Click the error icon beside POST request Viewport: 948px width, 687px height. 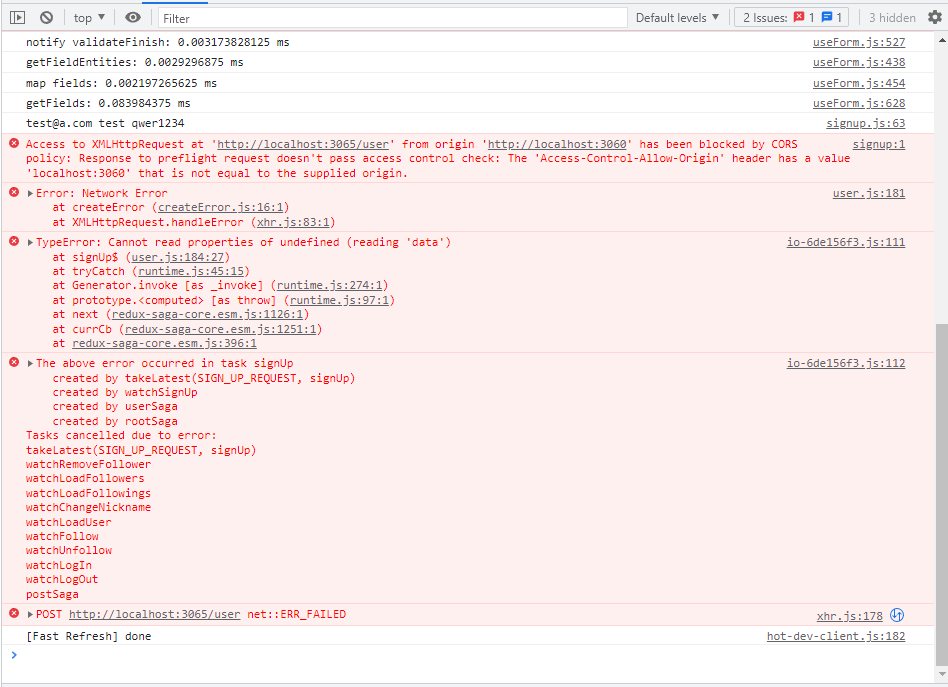click(x=14, y=613)
